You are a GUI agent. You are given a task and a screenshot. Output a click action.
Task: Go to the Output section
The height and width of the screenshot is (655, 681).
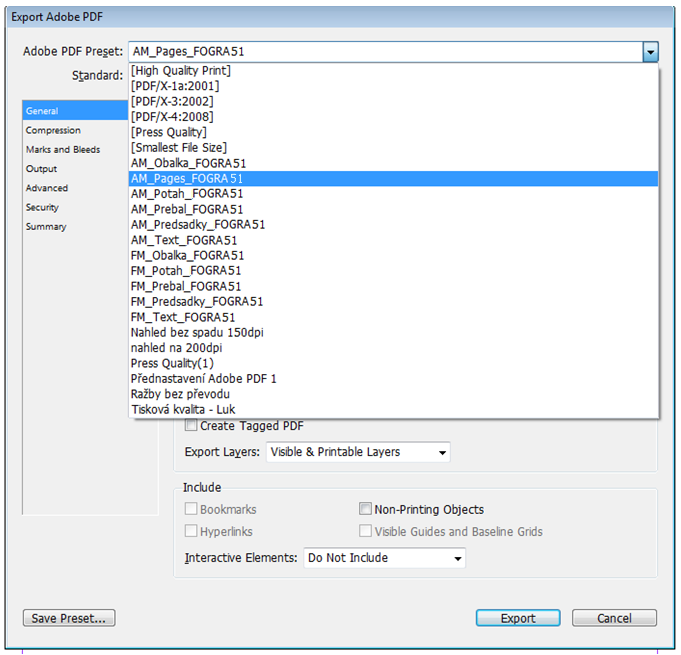[x=42, y=169]
